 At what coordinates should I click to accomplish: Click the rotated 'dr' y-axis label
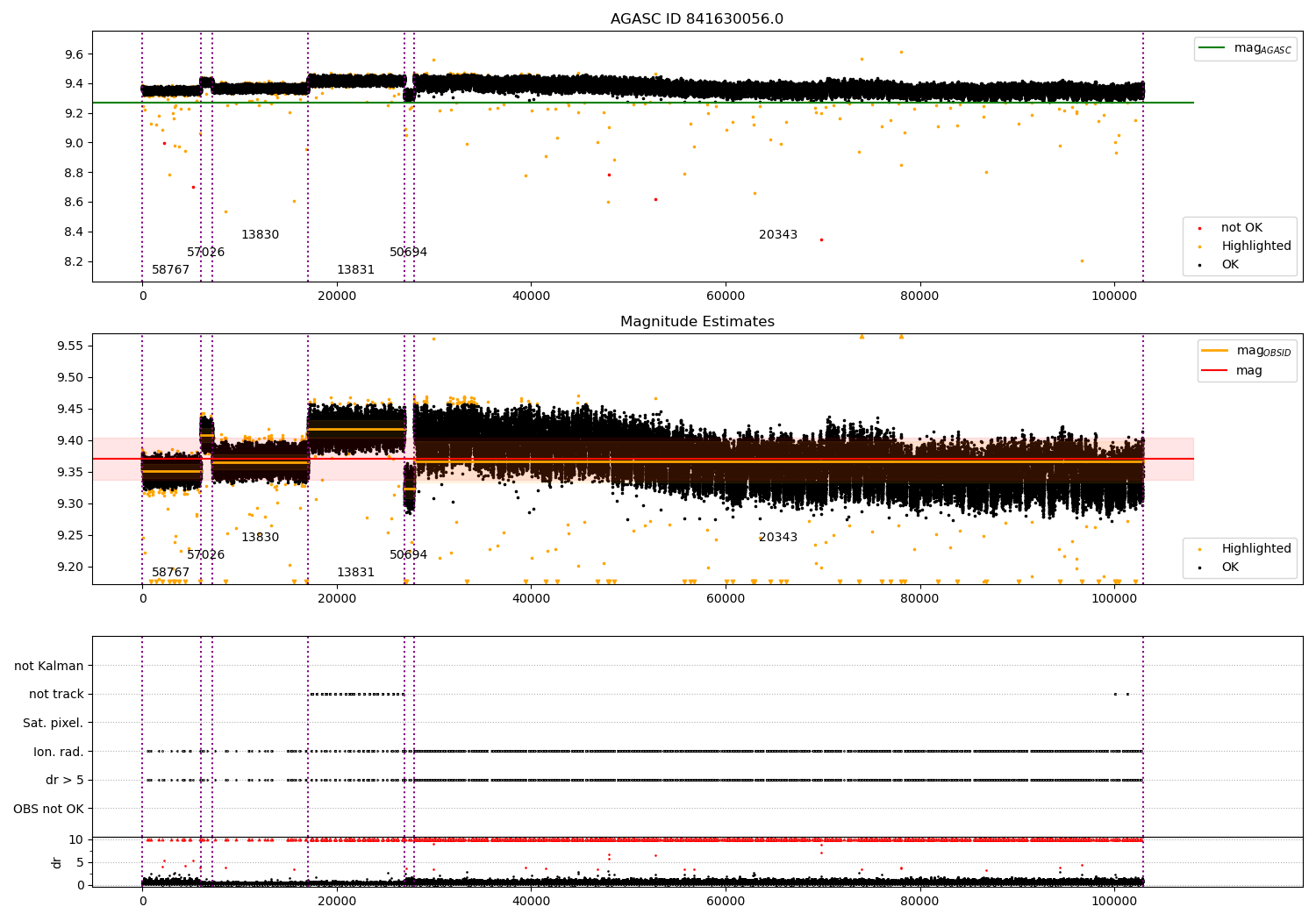(x=57, y=862)
